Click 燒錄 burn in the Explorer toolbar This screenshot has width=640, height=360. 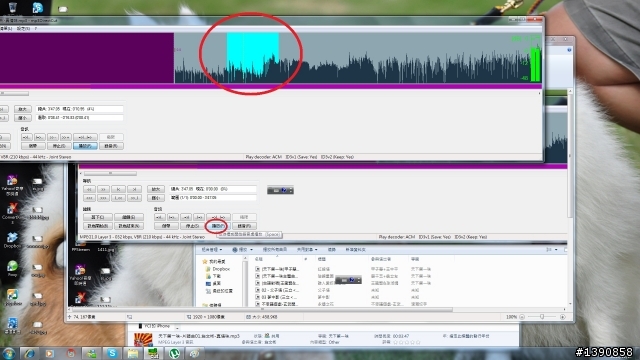[x=332, y=249]
